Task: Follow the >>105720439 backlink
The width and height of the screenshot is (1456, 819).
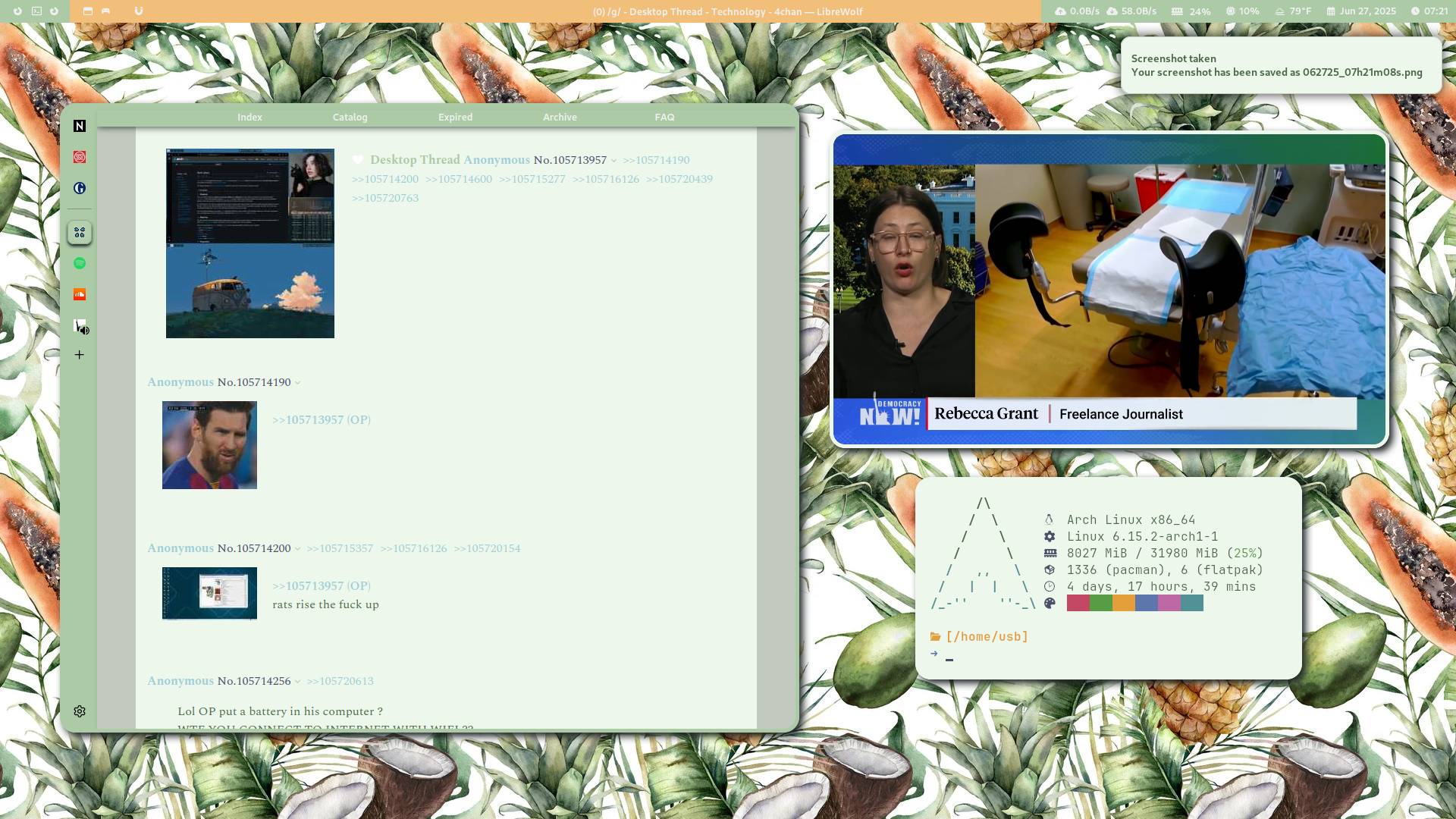Action: 679,179
